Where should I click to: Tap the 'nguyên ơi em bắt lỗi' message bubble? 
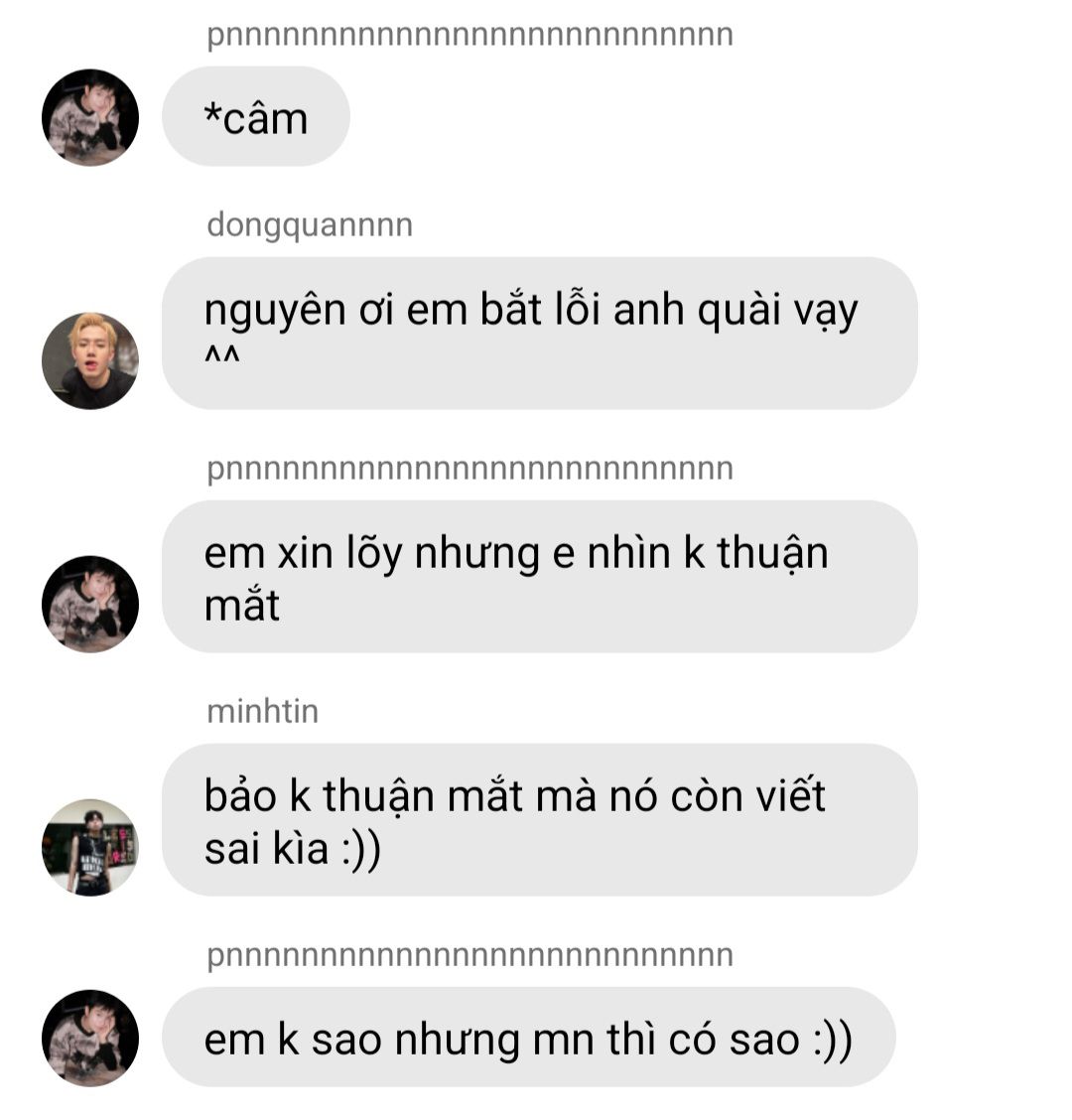click(539, 334)
